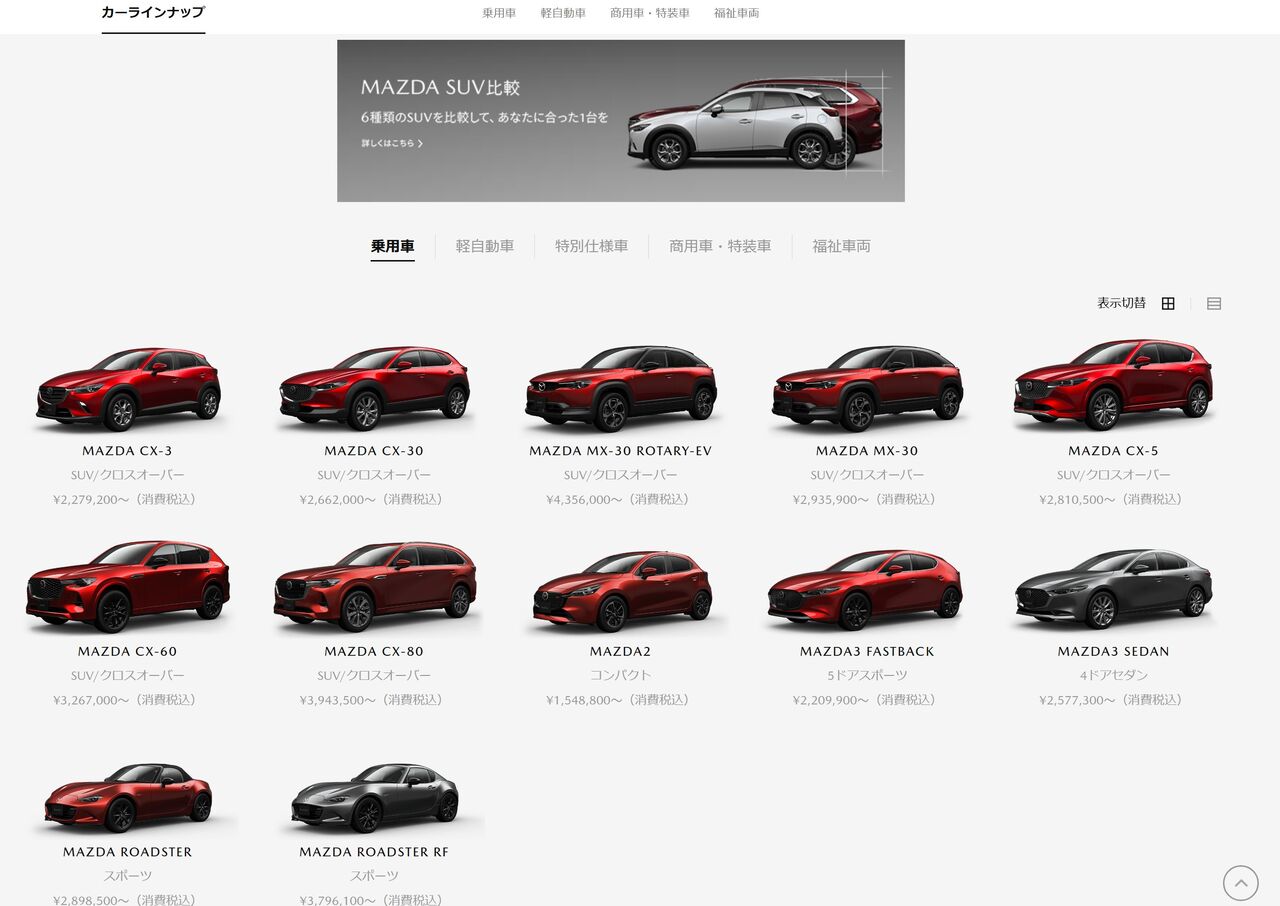
Task: Select the 特別仕様車 category tab
Action: [x=591, y=246]
